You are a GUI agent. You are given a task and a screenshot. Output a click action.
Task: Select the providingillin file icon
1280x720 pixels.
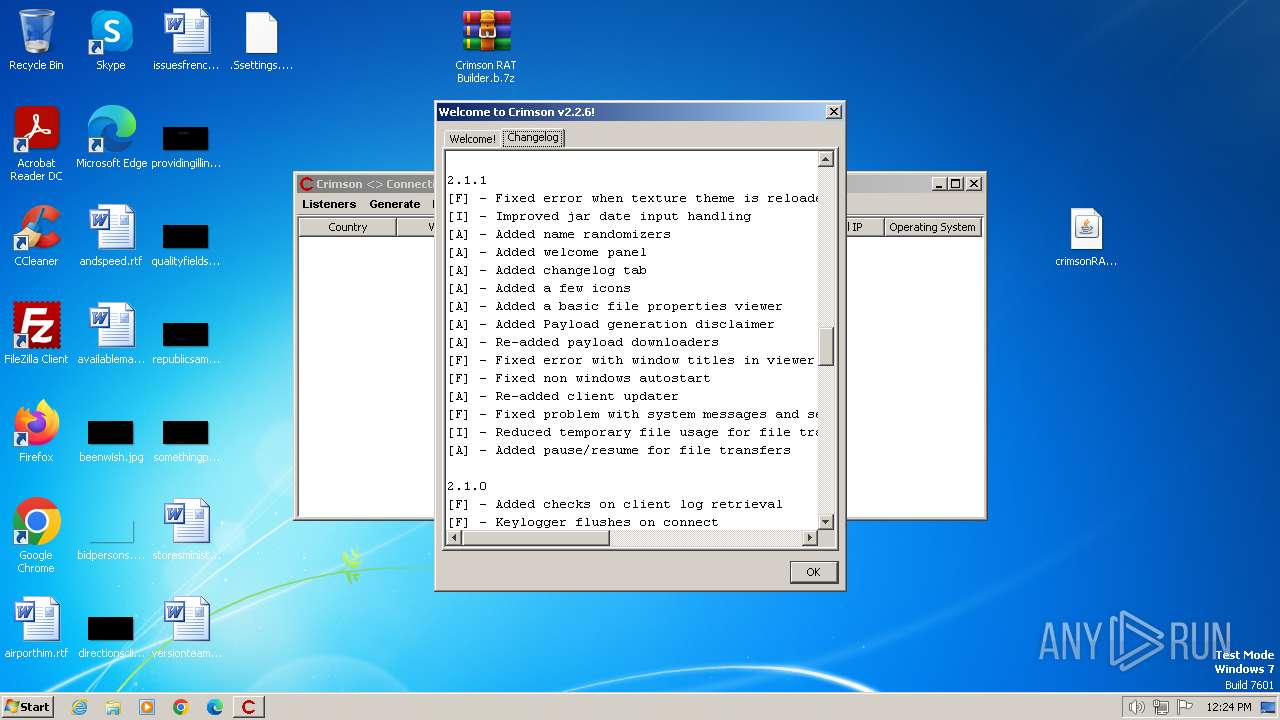tap(186, 146)
